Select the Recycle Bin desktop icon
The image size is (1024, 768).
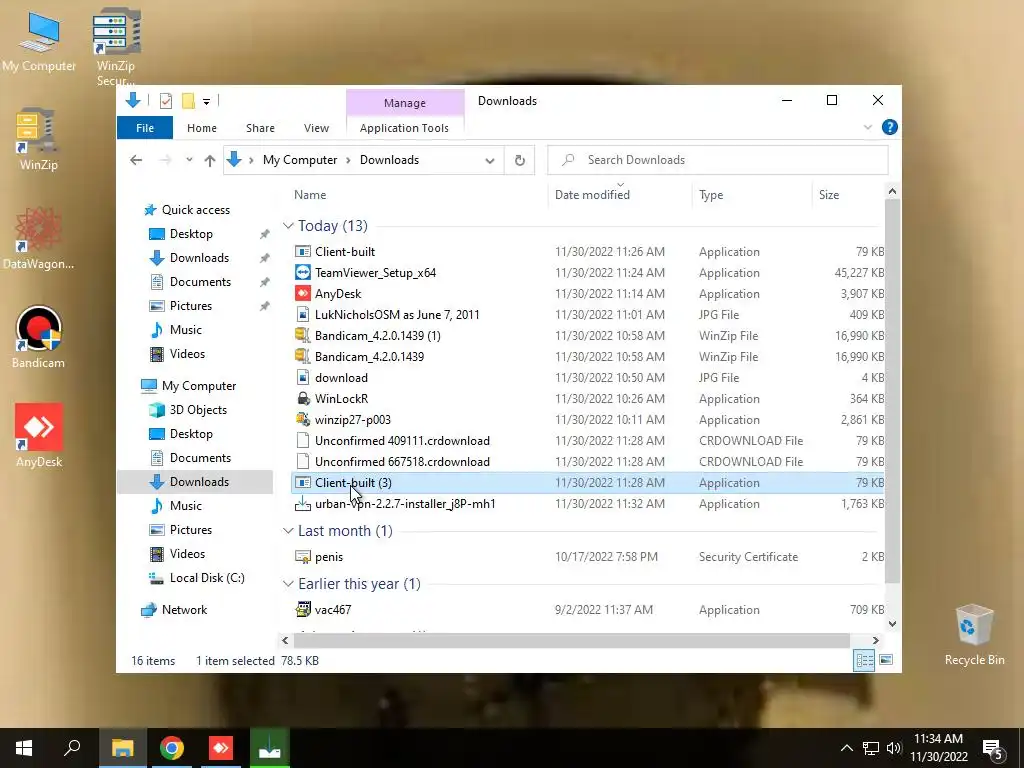coord(974,635)
